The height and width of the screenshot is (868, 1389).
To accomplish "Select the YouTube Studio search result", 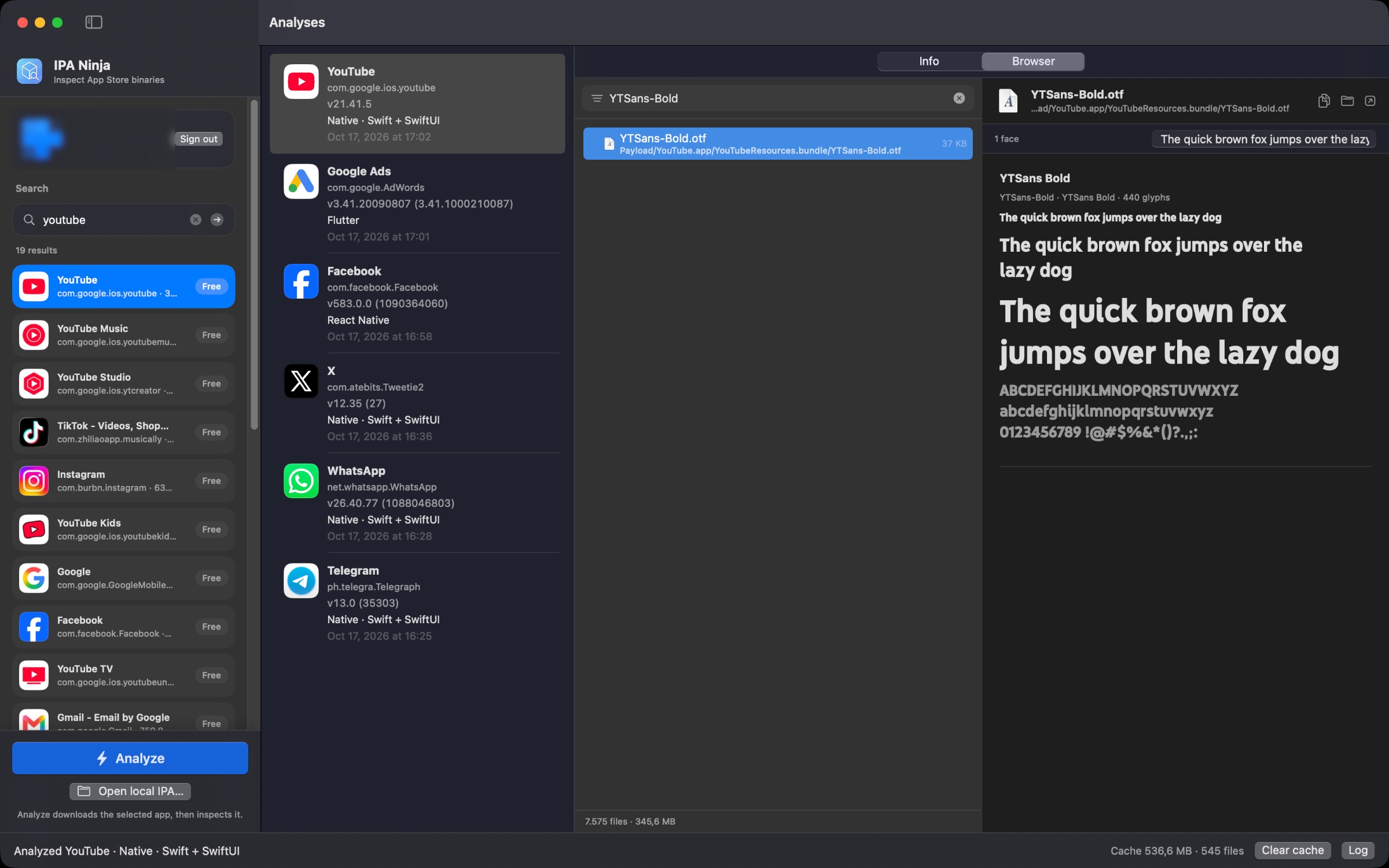I will coord(123,384).
